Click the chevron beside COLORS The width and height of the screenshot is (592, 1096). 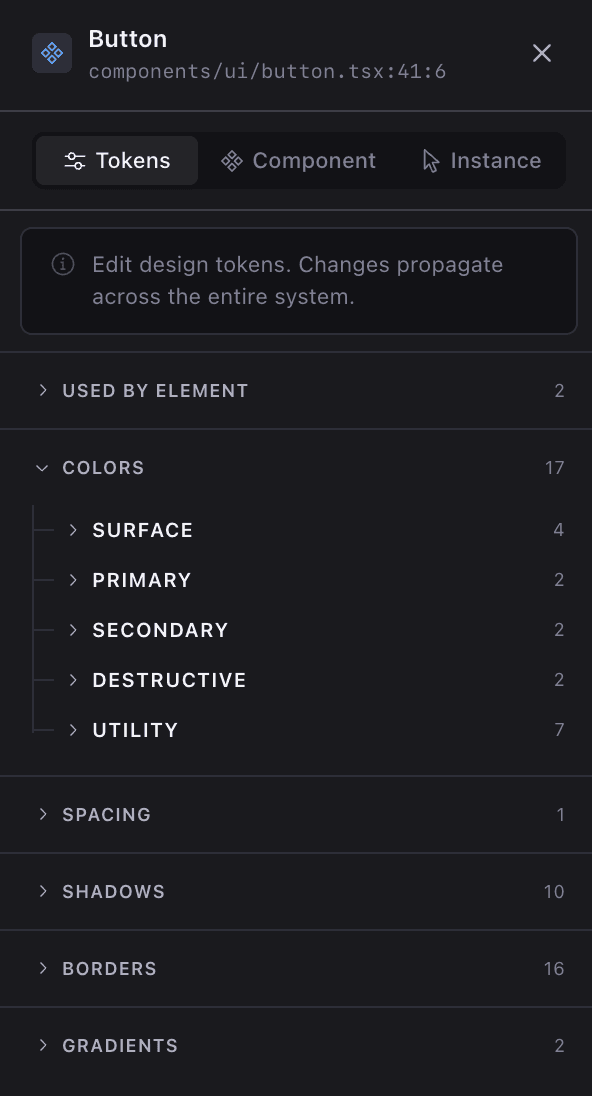pyautogui.click(x=41, y=467)
